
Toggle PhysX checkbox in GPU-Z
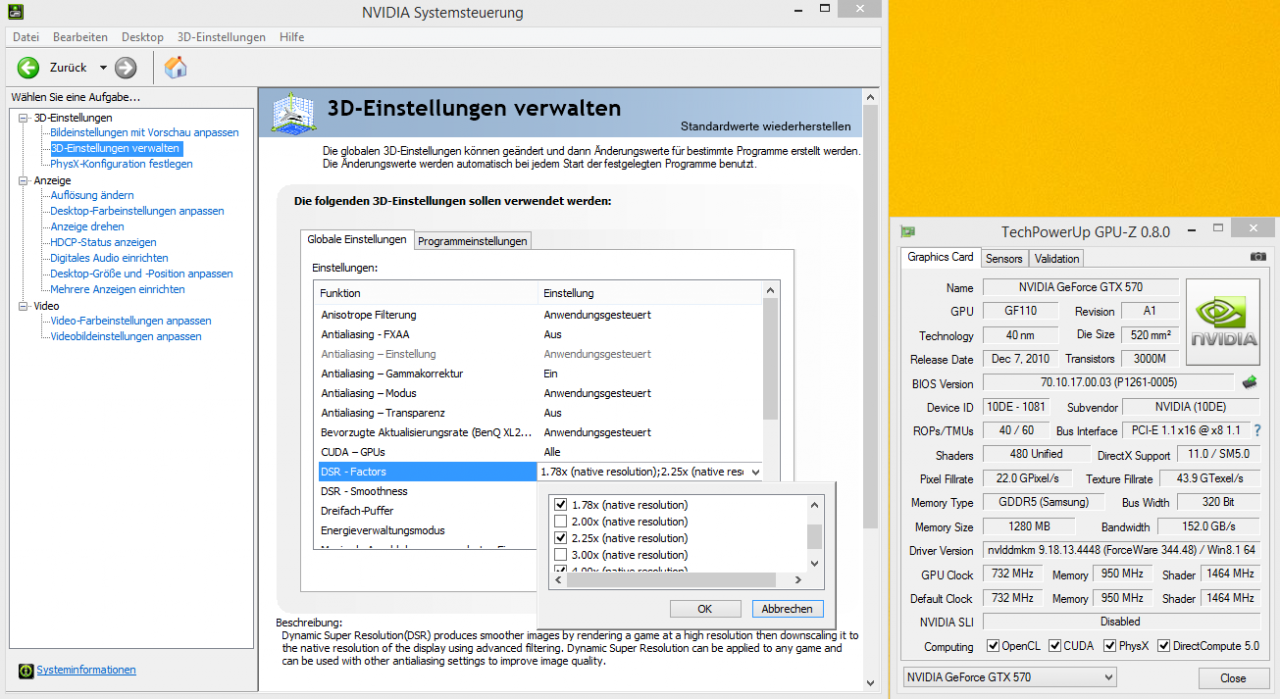(x=1110, y=646)
